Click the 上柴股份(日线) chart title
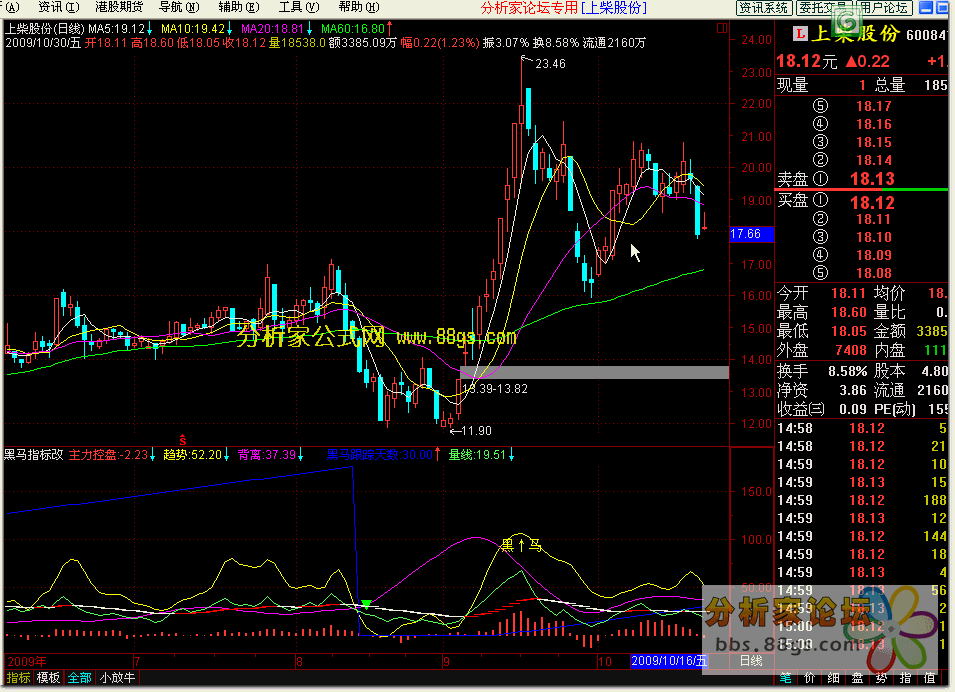The image size is (955, 692). [x=44, y=29]
